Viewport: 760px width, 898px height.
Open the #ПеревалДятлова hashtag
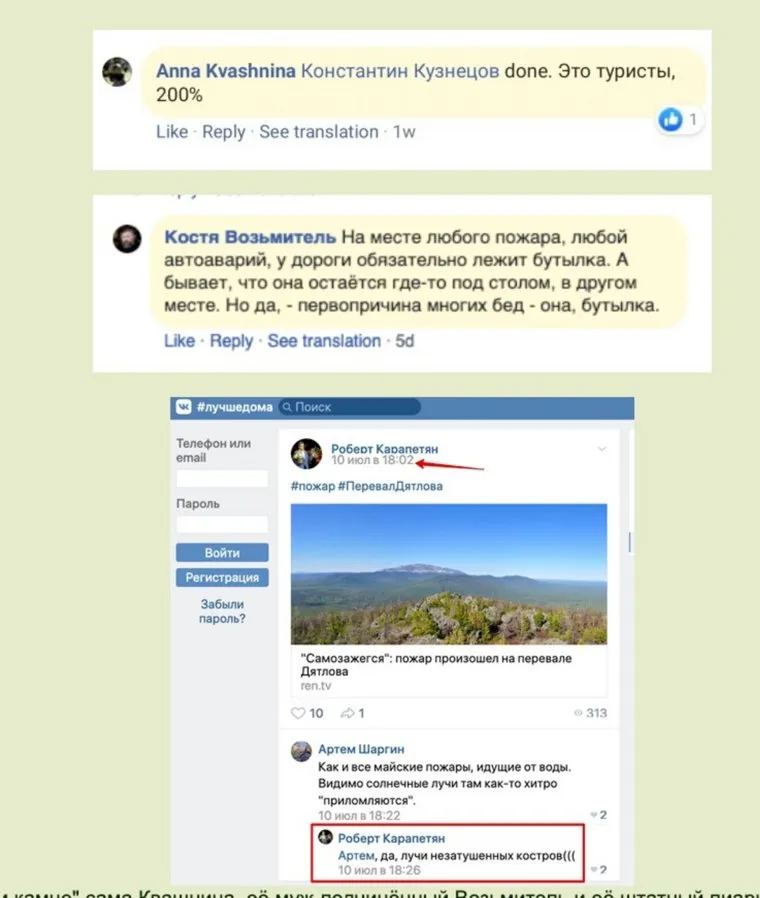coord(390,486)
